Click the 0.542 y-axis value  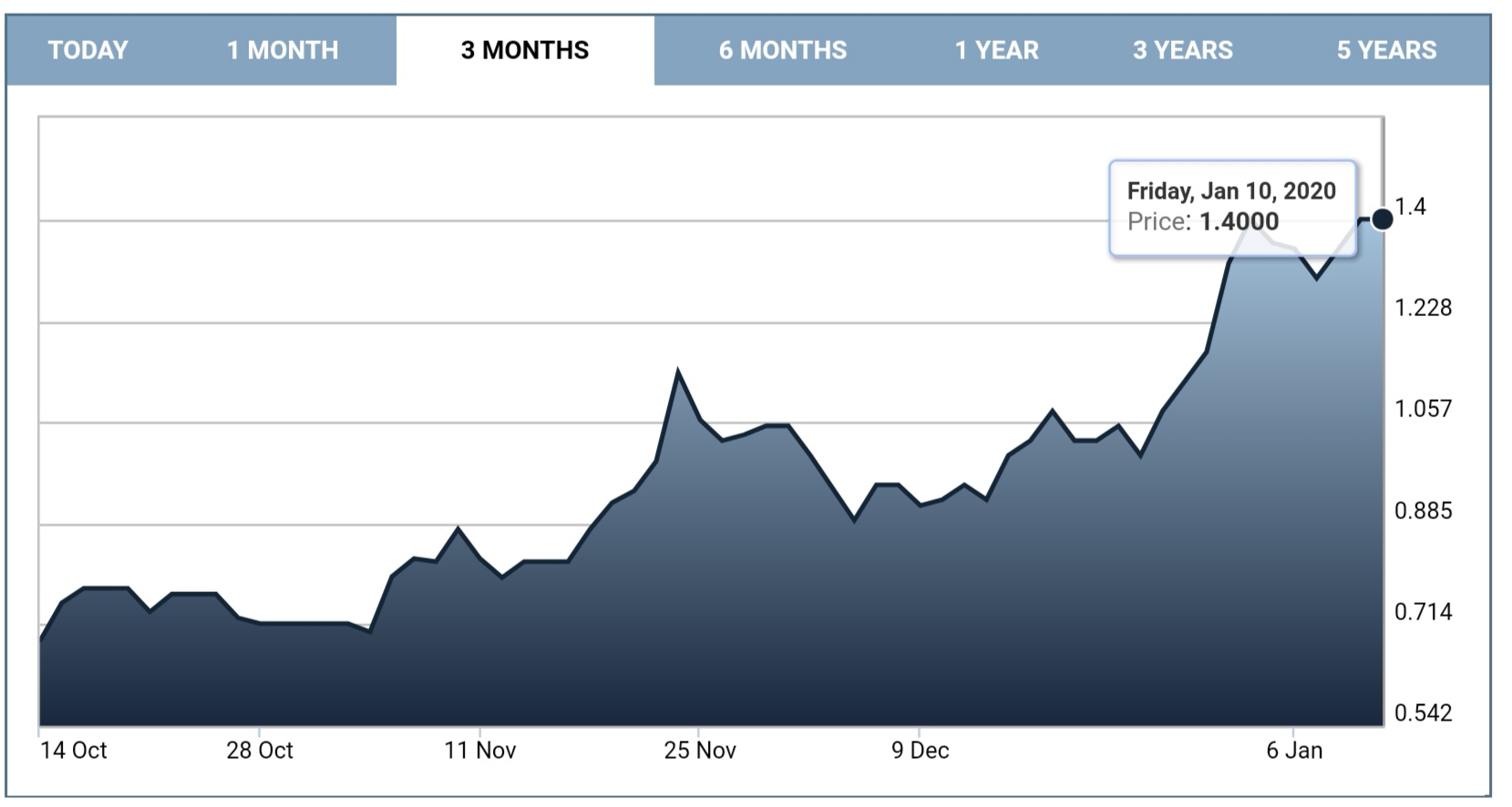[1423, 713]
